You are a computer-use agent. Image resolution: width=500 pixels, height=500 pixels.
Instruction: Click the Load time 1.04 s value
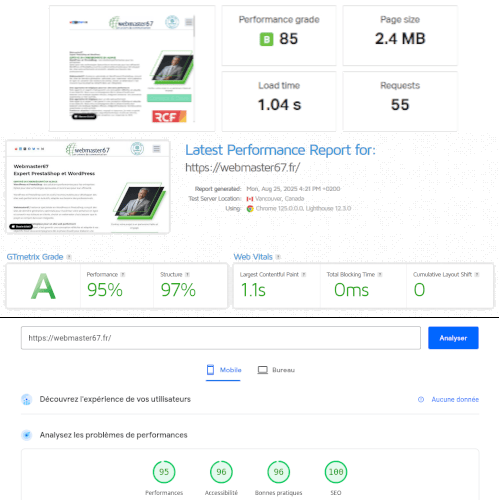[x=279, y=105]
